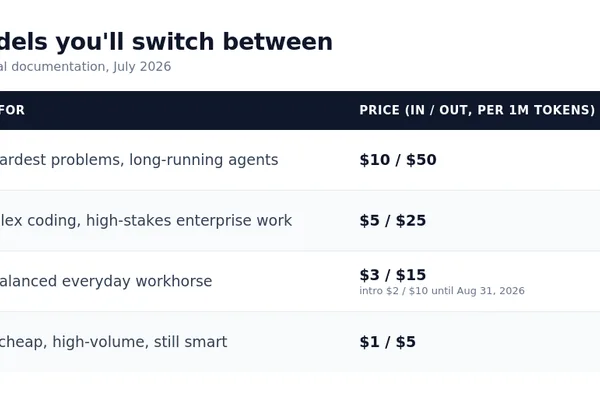
Task: Select the $5 / $25 price cell
Action: 393,220
